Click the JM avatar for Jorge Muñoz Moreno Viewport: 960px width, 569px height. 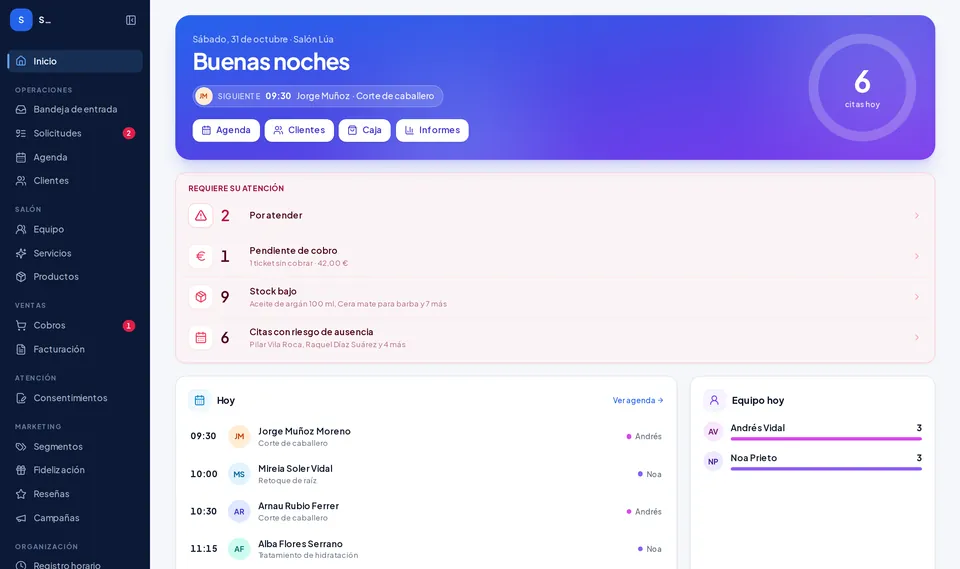coord(239,437)
